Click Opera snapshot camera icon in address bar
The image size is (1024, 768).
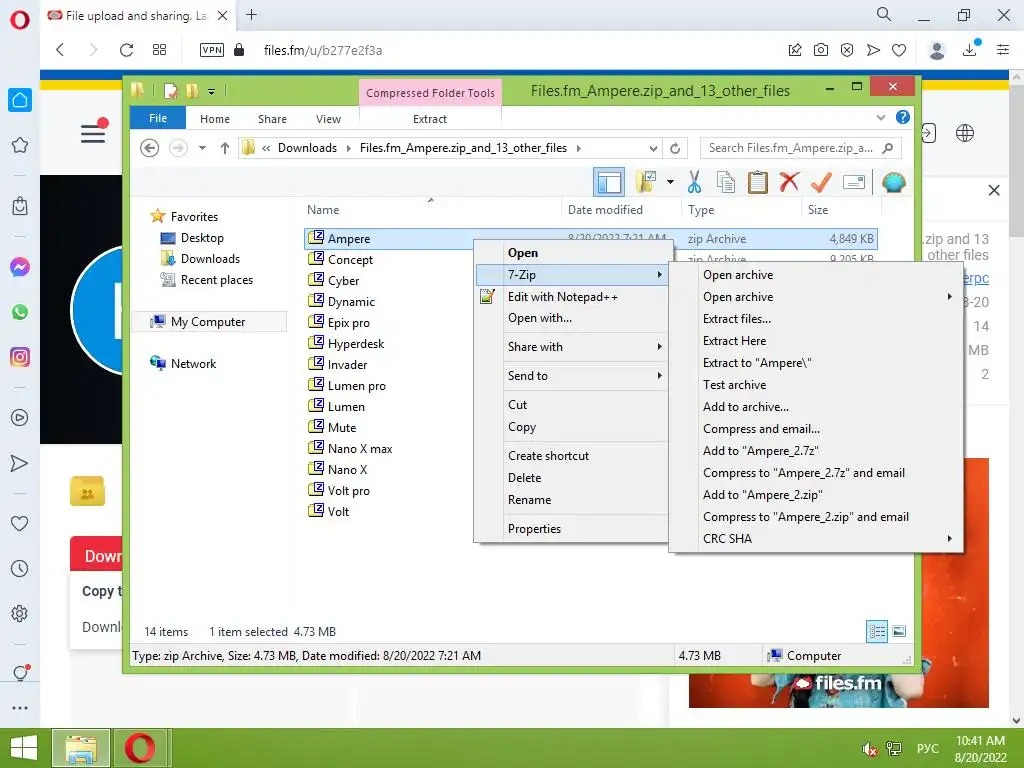pyautogui.click(x=821, y=50)
